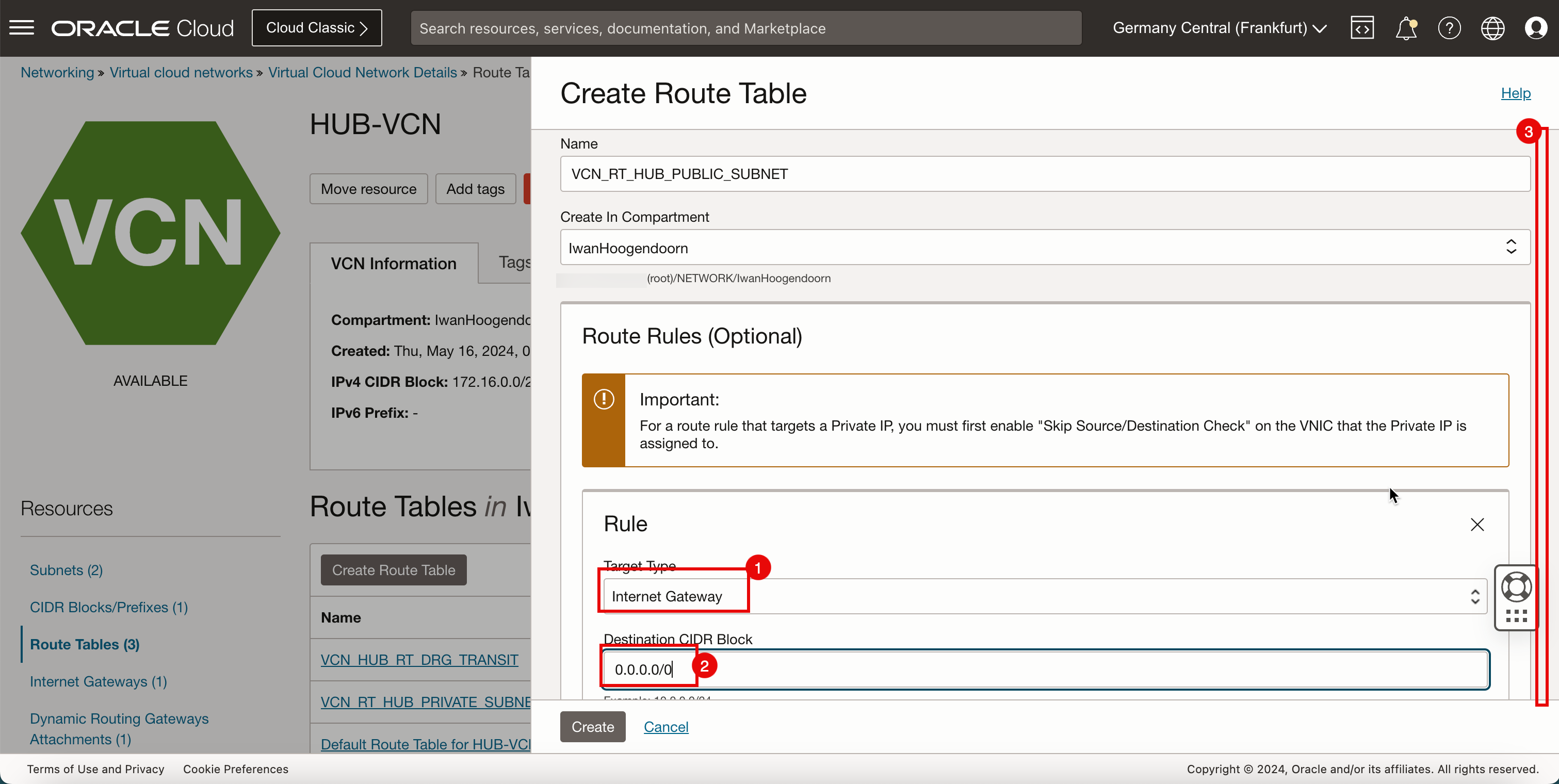This screenshot has width=1559, height=784.
Task: Click the help question mark icon
Action: coord(1449,28)
